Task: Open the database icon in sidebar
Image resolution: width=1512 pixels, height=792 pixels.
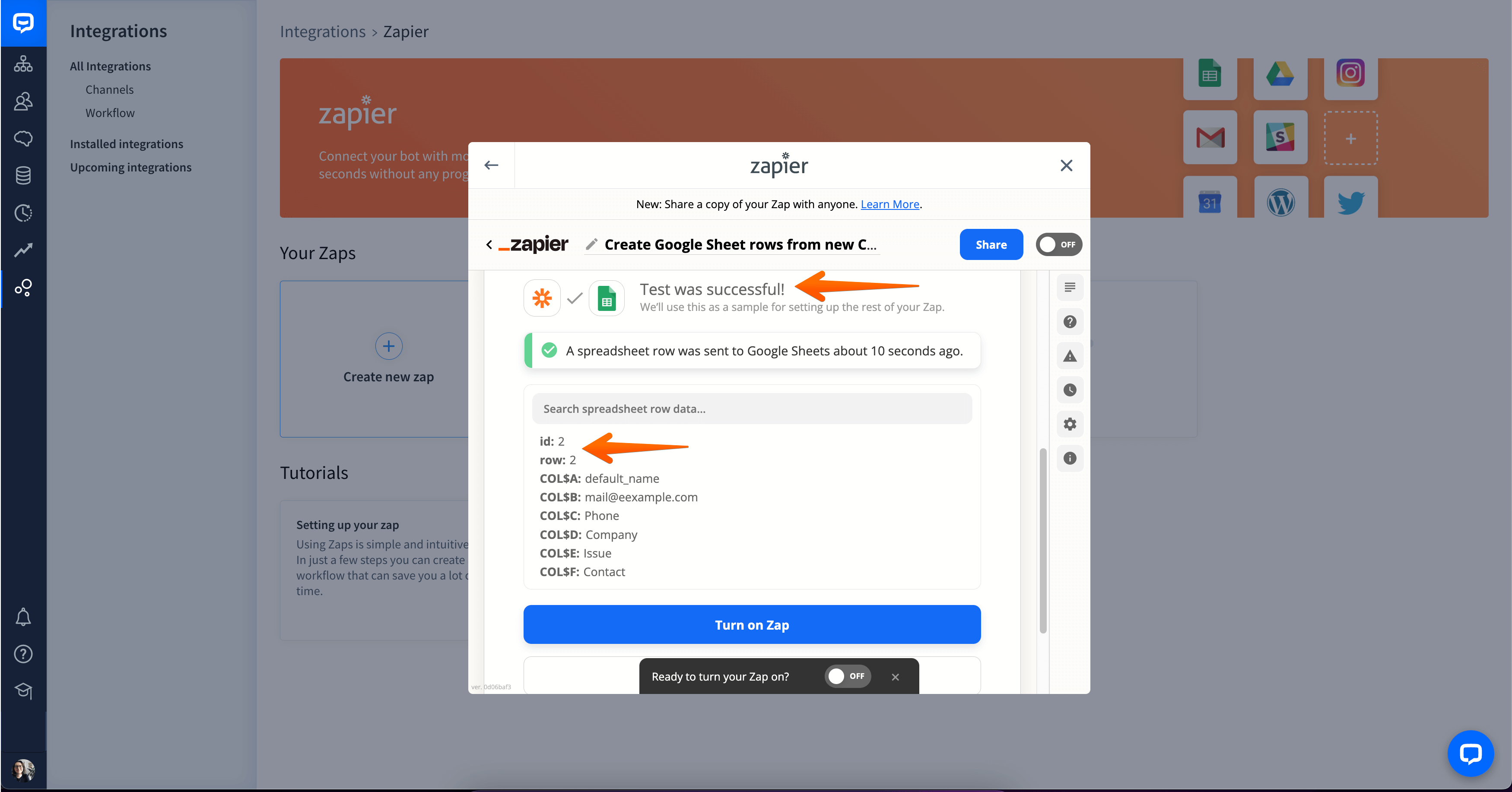Action: 23,175
